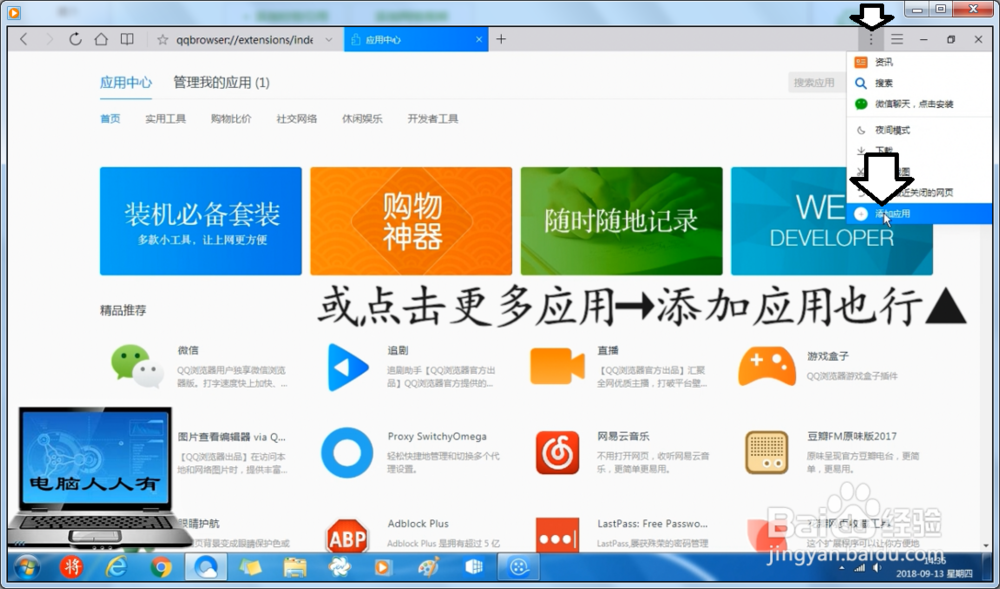
Task: Click 添加应用 in the dropdown menu
Action: (919, 214)
